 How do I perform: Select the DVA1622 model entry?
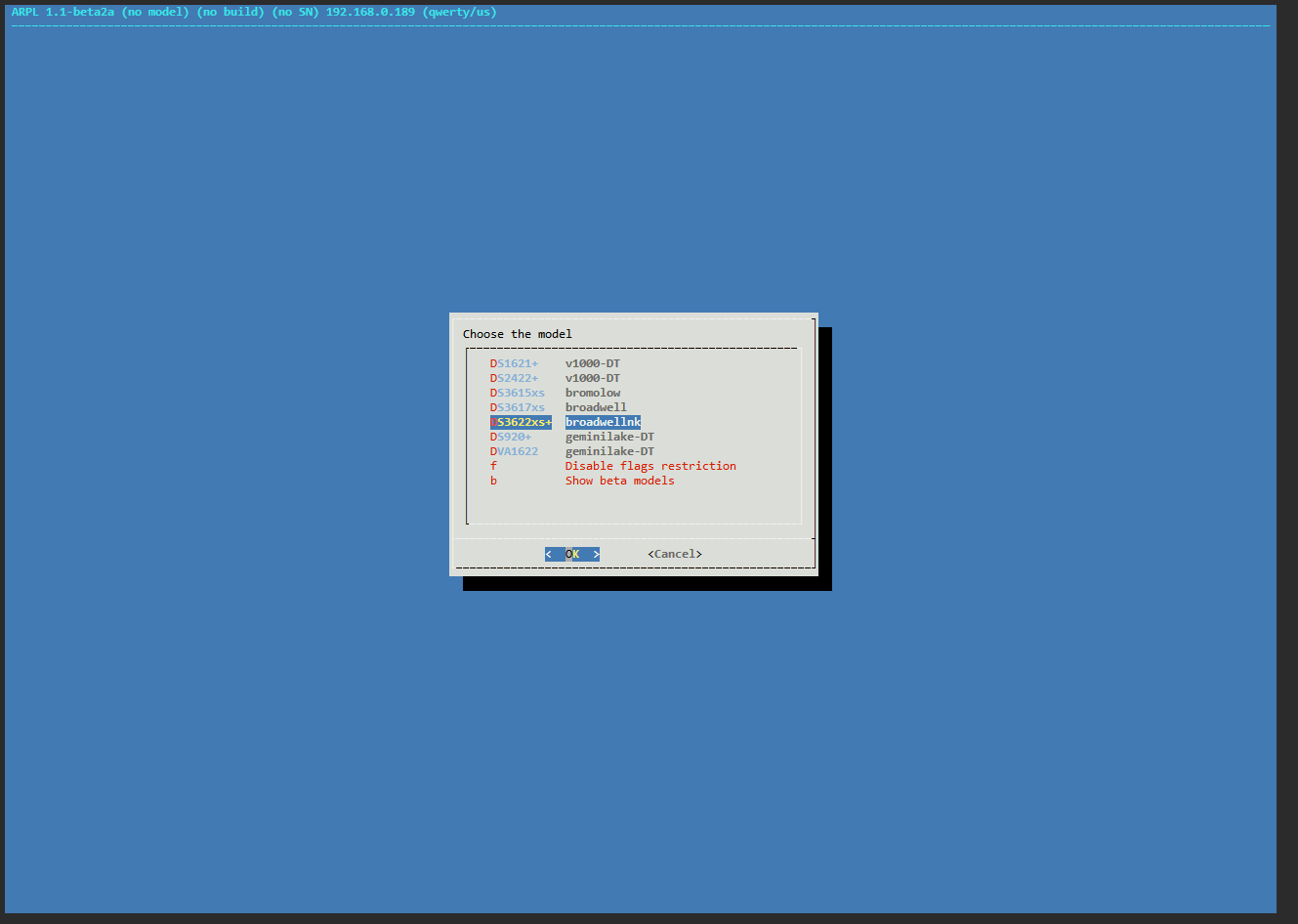[514, 451]
